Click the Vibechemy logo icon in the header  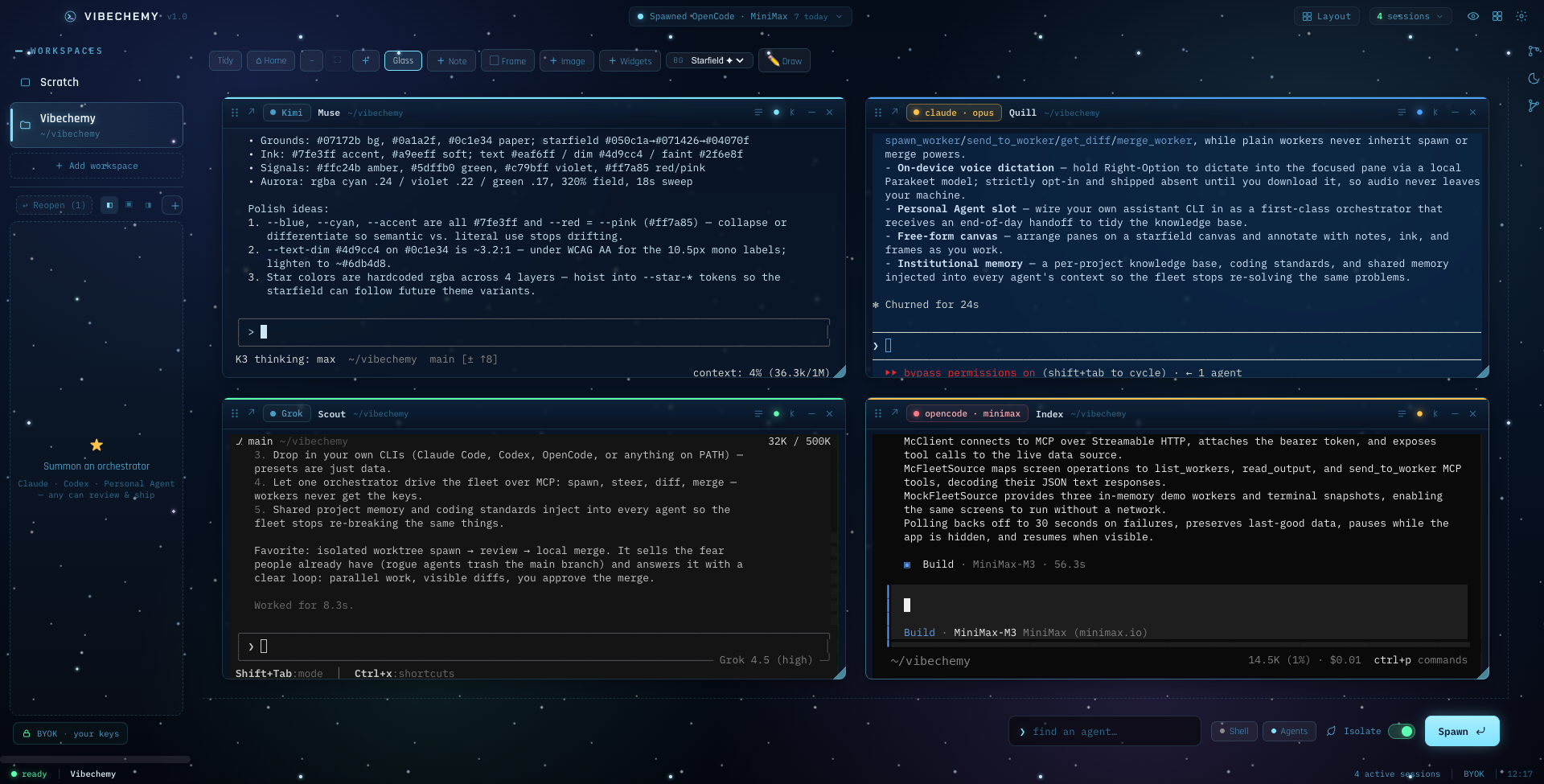pos(70,16)
